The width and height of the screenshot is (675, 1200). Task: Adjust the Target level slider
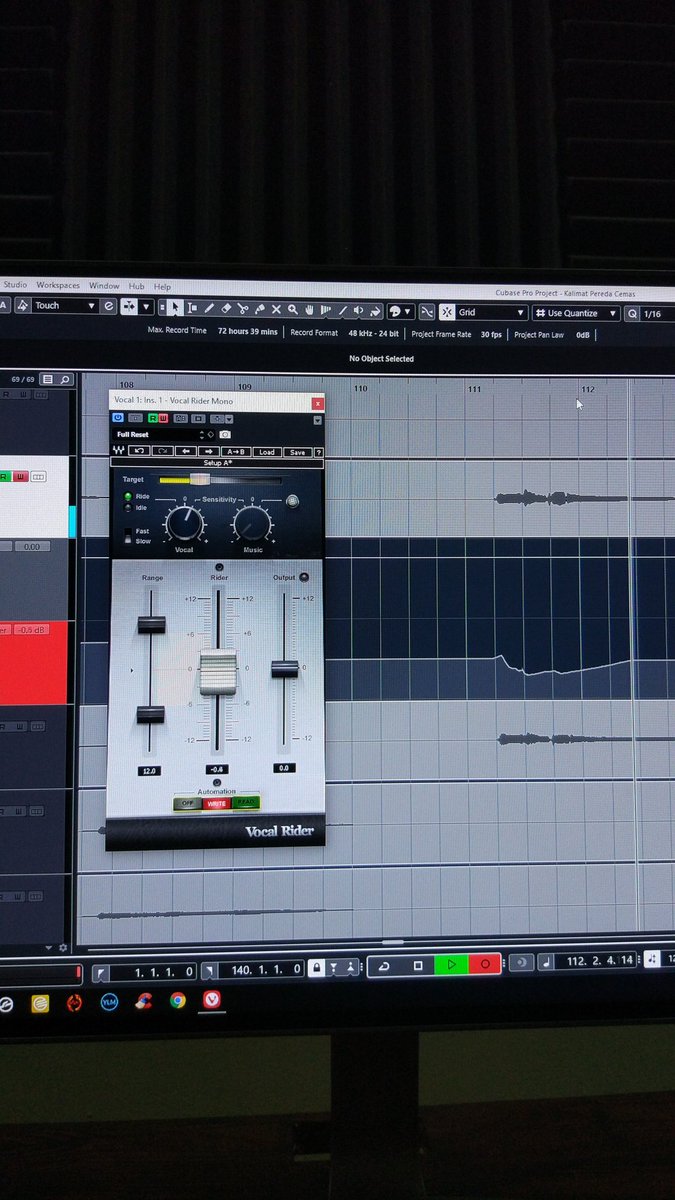[200, 480]
